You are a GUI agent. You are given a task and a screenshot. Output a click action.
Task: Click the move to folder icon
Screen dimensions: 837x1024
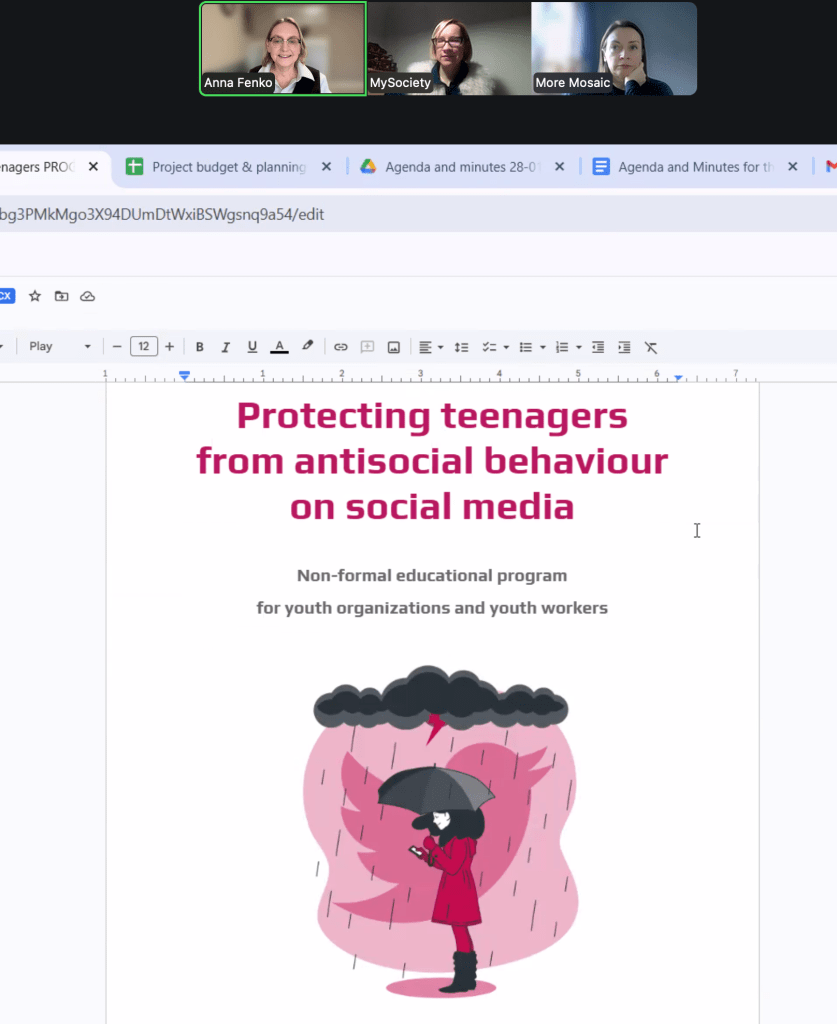[x=61, y=296]
